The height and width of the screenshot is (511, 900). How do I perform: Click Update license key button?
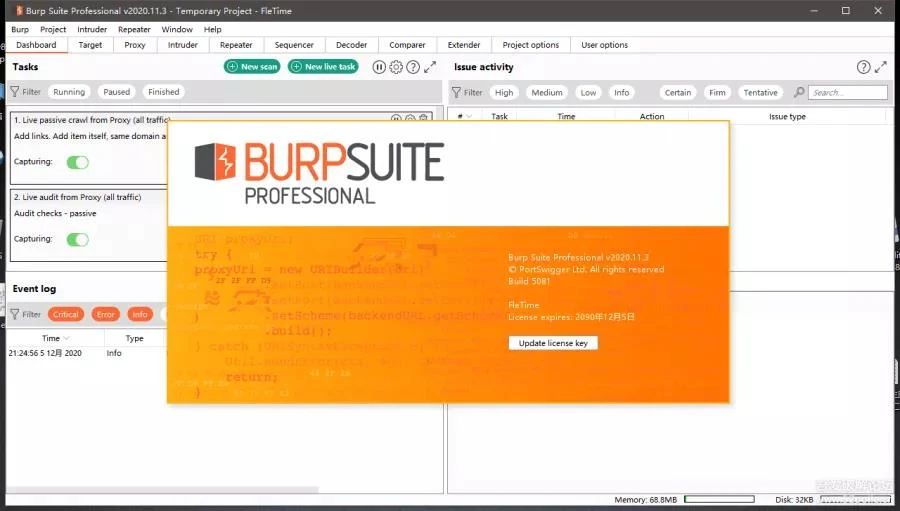pyautogui.click(x=553, y=343)
